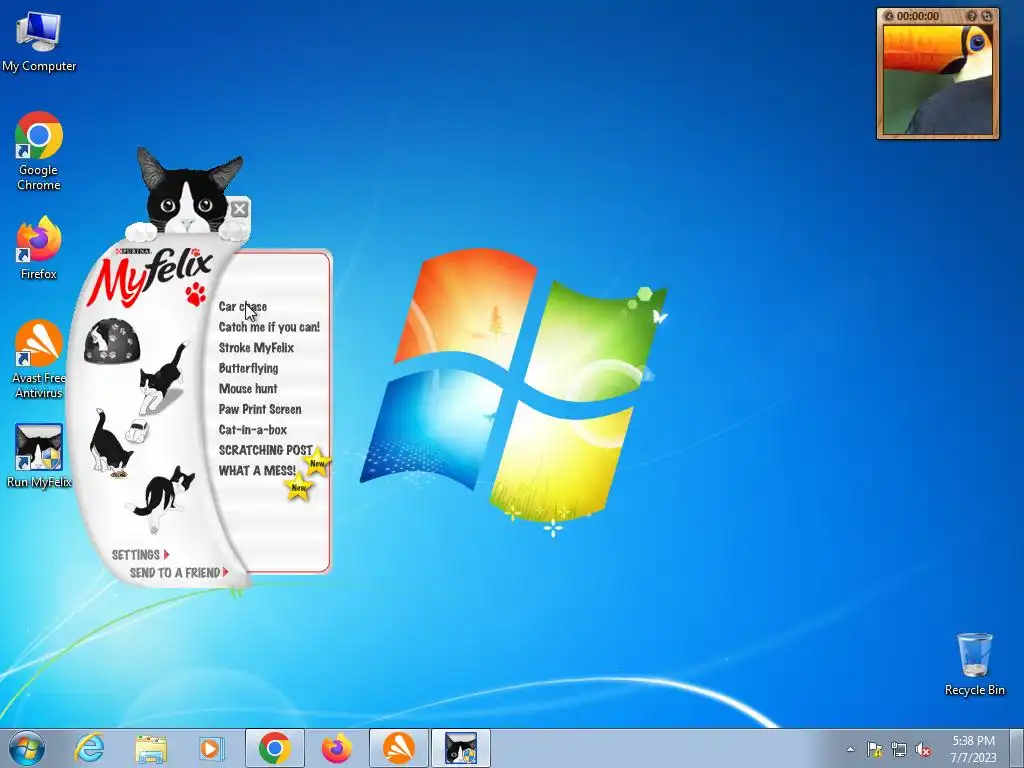Click the peeking Felix cat head
Screen dimensions: 1024x768
click(x=187, y=190)
